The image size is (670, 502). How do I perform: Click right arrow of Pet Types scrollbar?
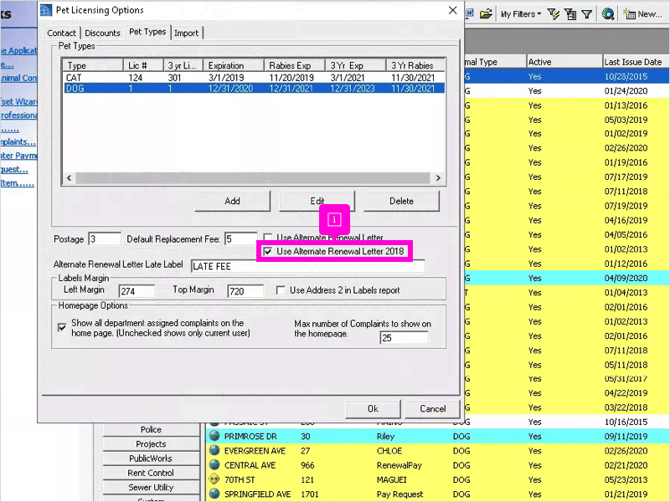pos(438,178)
